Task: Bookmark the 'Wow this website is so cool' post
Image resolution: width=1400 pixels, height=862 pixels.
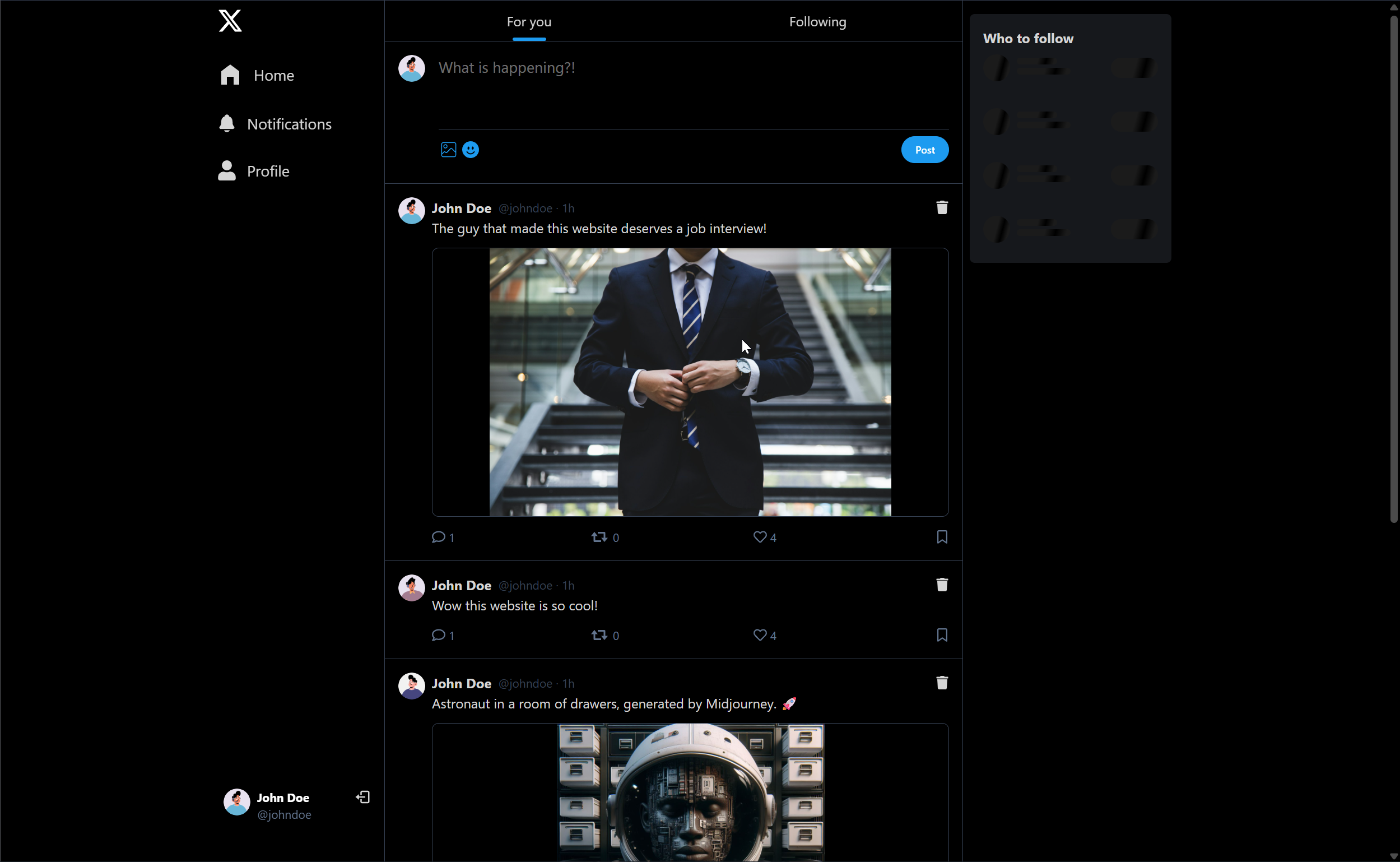Action: pyautogui.click(x=941, y=635)
